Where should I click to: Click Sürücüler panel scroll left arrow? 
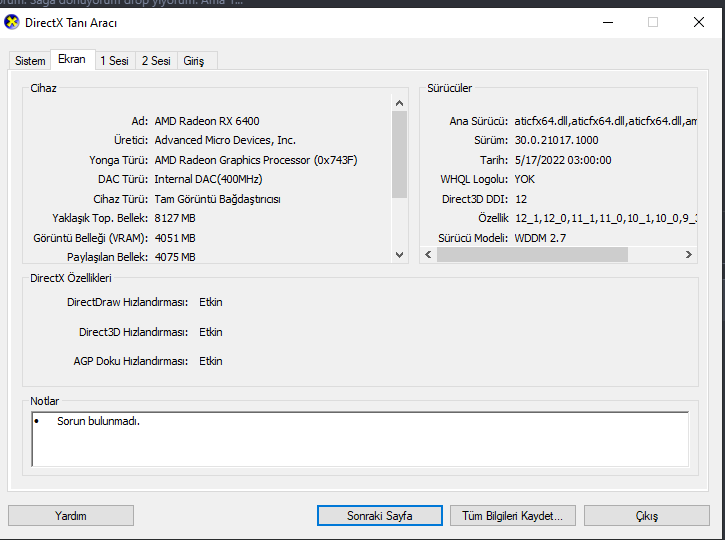(428, 254)
